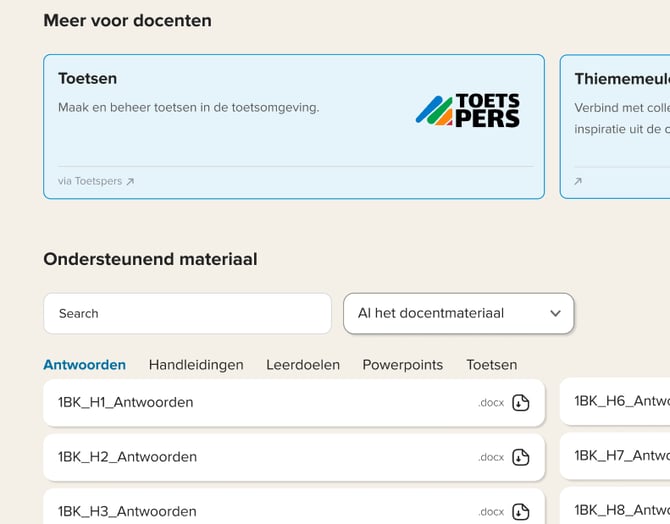Open 1BK_H7_Antwoorden file row
The height and width of the screenshot is (524, 670).
(615, 456)
